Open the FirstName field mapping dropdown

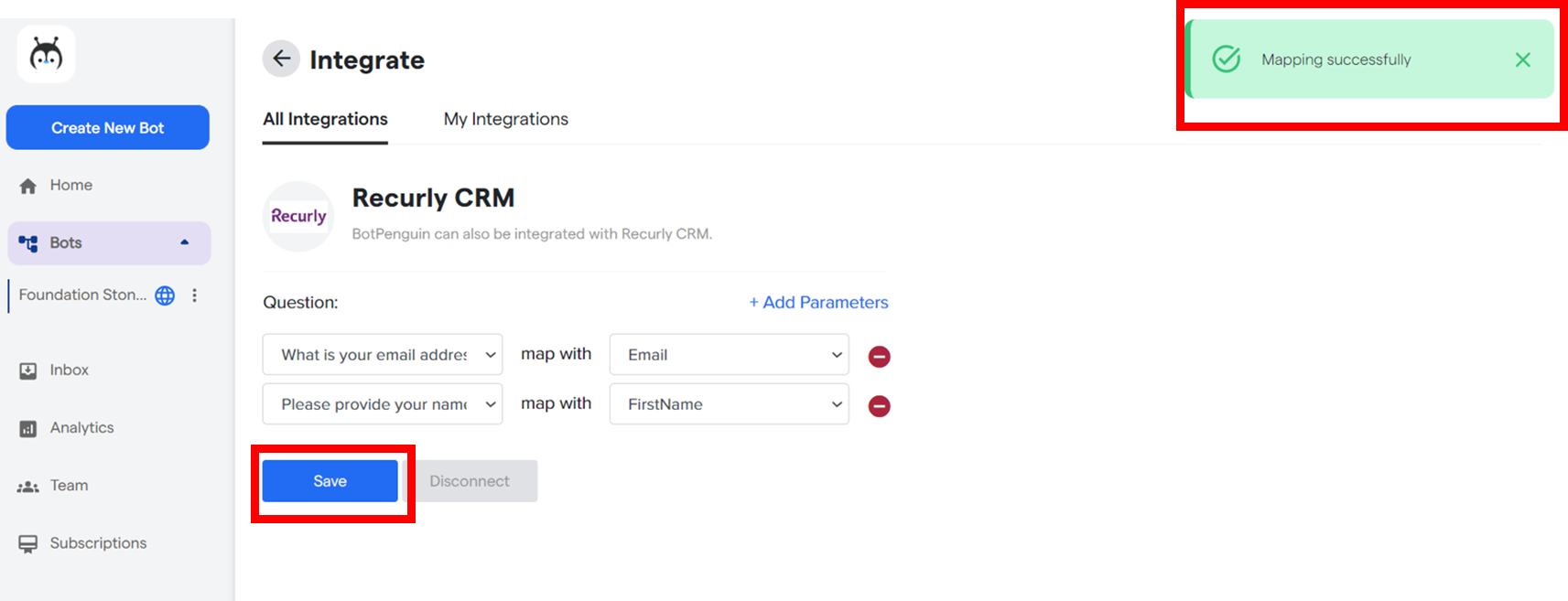click(729, 404)
